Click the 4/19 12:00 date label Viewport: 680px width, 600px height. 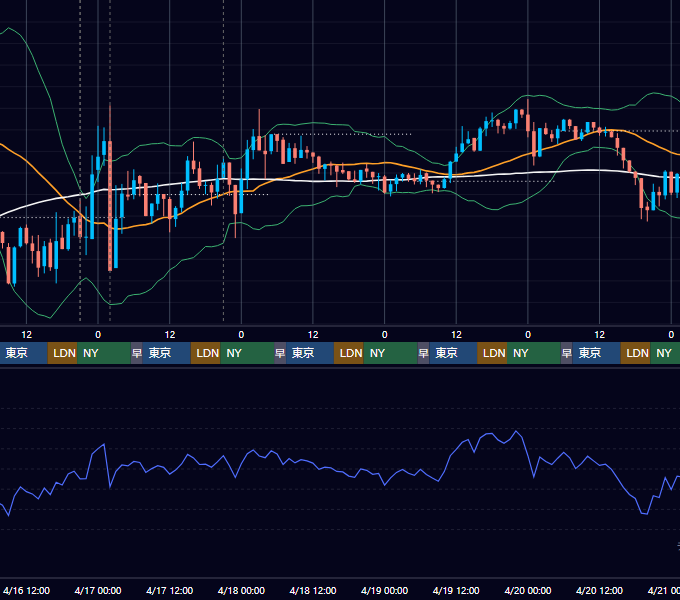pyautogui.click(x=456, y=590)
